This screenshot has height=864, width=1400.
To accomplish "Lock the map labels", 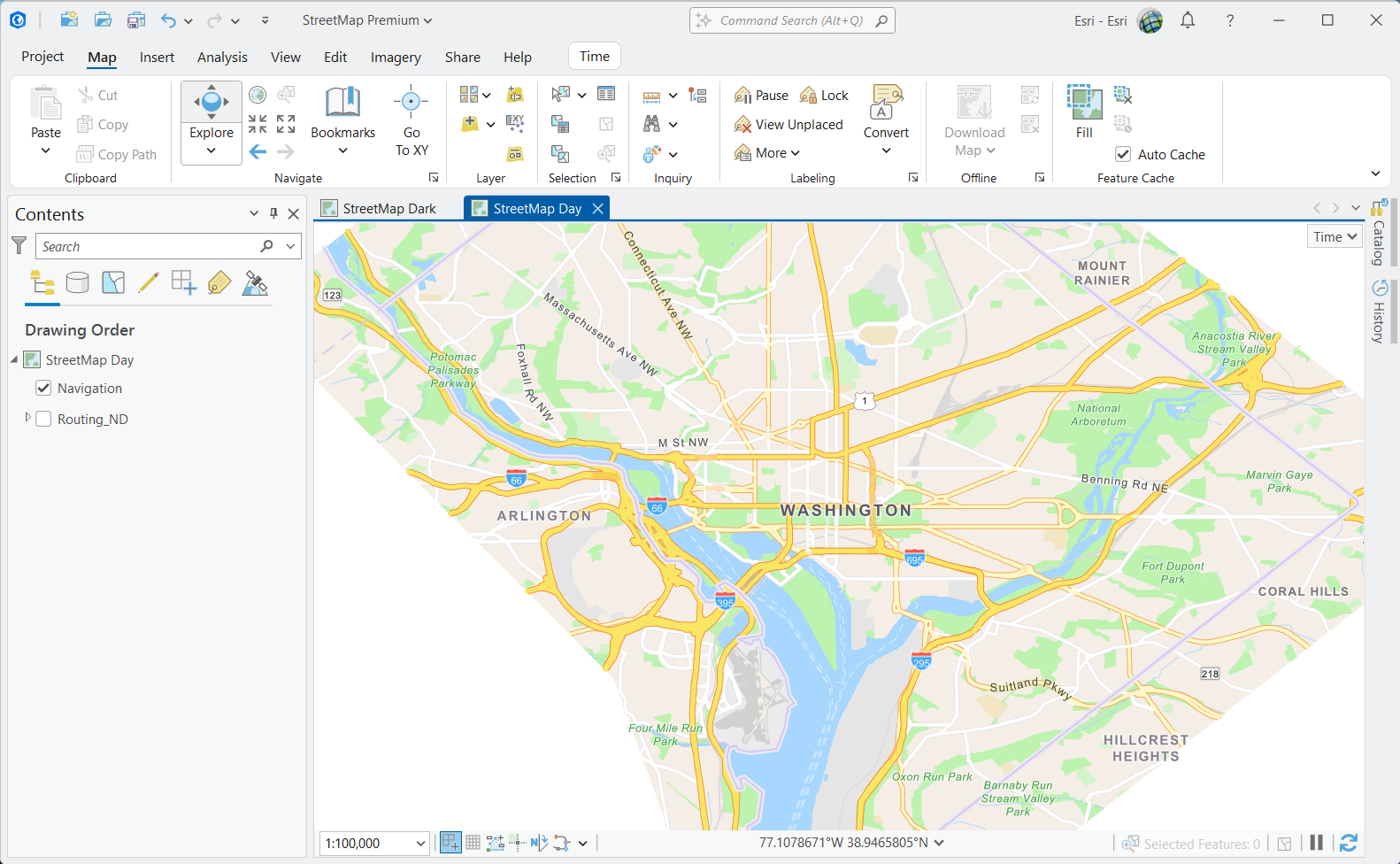I will pyautogui.click(x=824, y=96).
